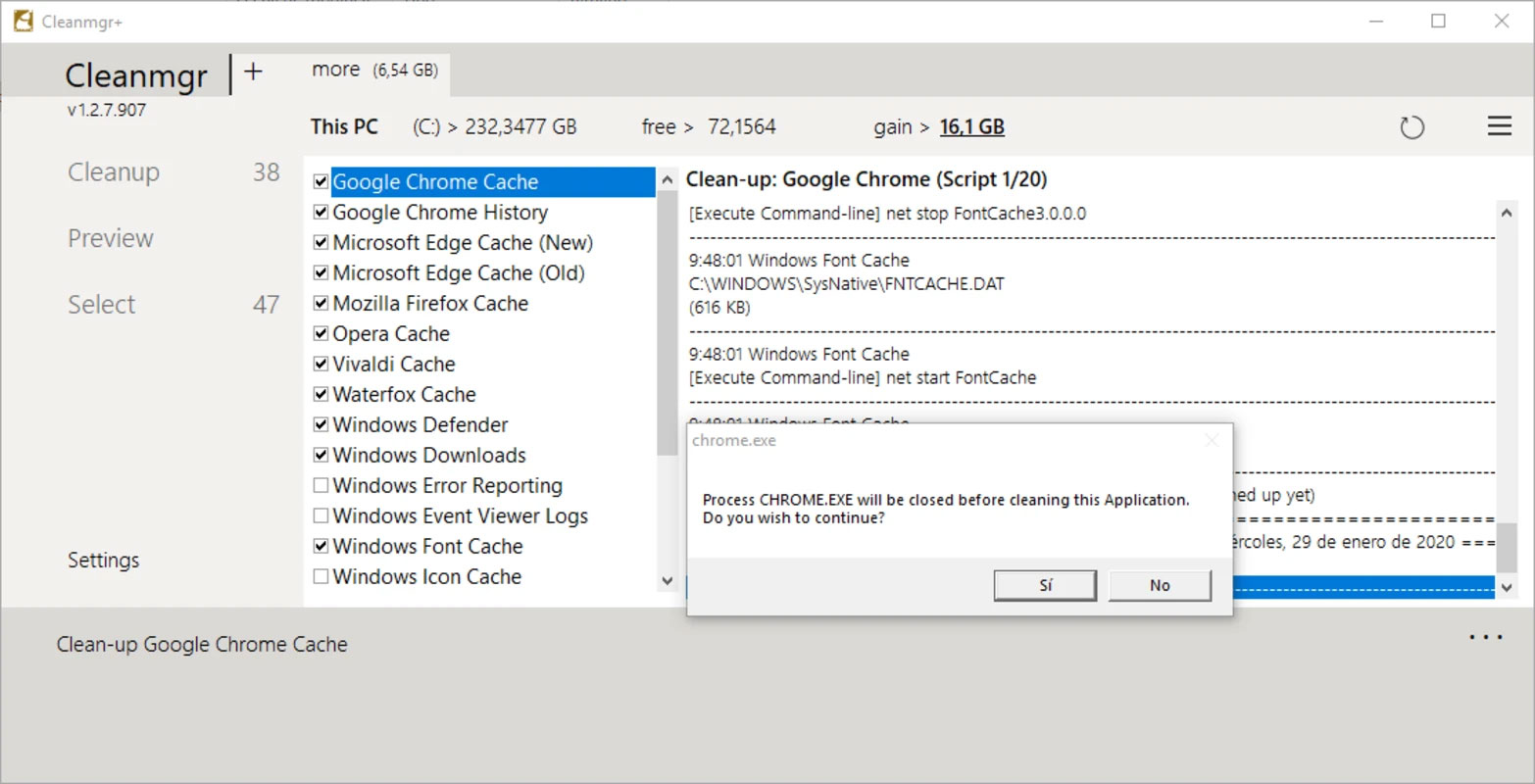Viewport: 1535px width, 784px height.
Task: Switch to the Cleanmgr tab
Action: point(136,75)
